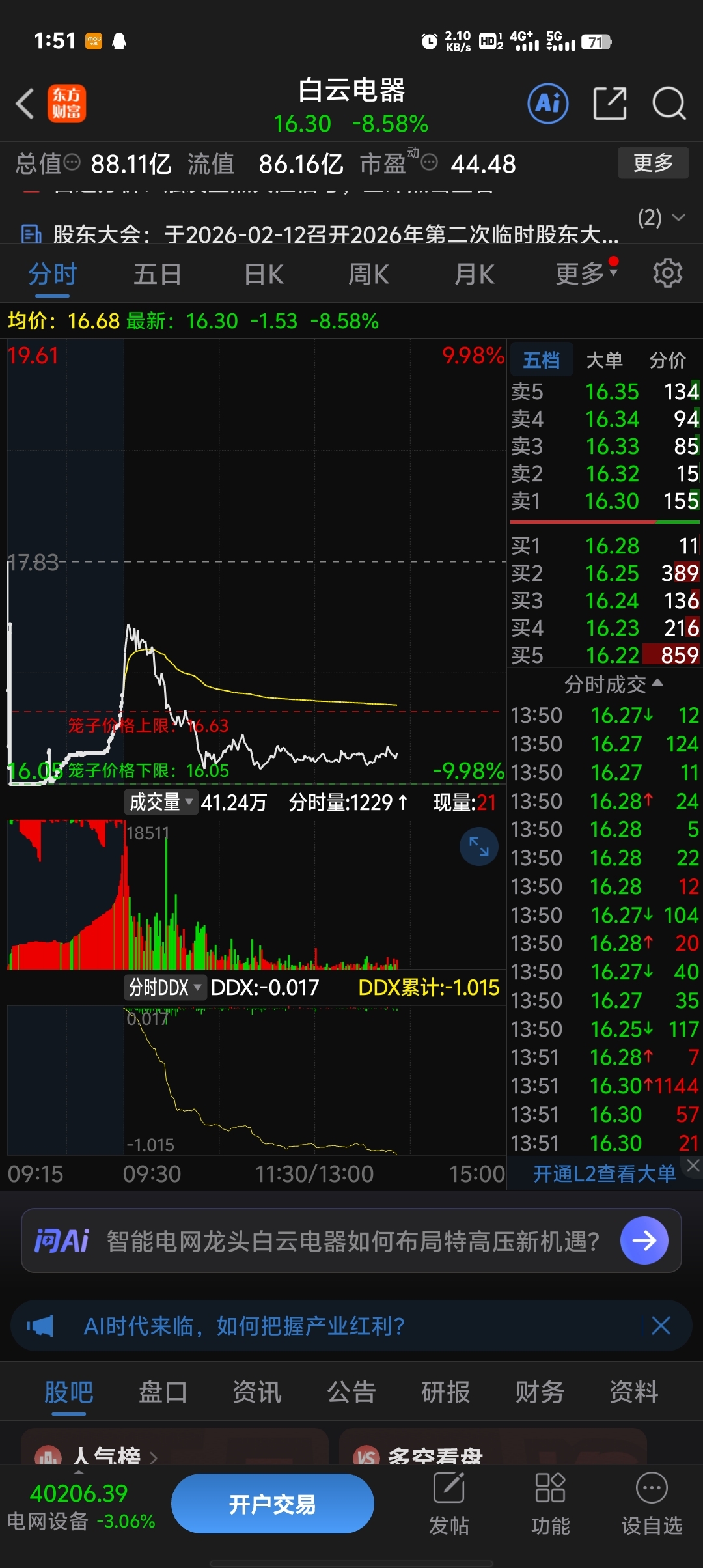The image size is (703, 1568).
Task: Tap the 买1 16.28 order row
Action: (605, 546)
